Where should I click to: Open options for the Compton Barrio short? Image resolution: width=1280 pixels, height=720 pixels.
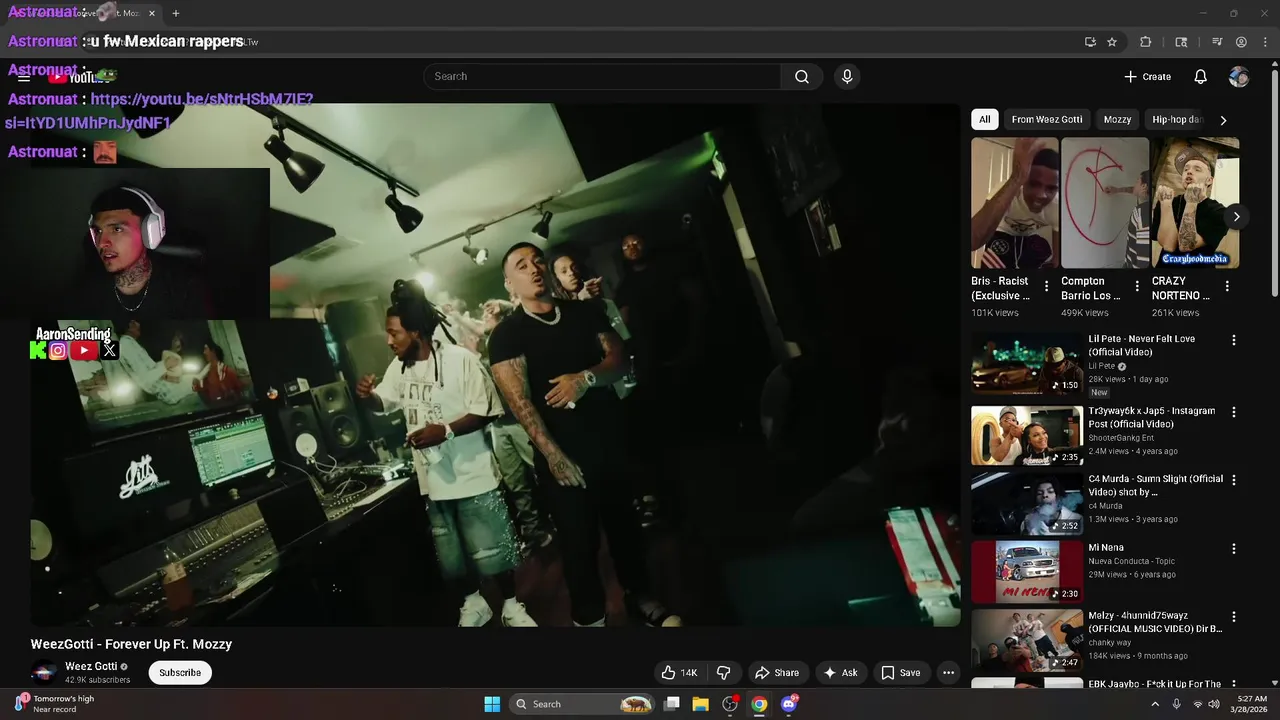(1137, 287)
